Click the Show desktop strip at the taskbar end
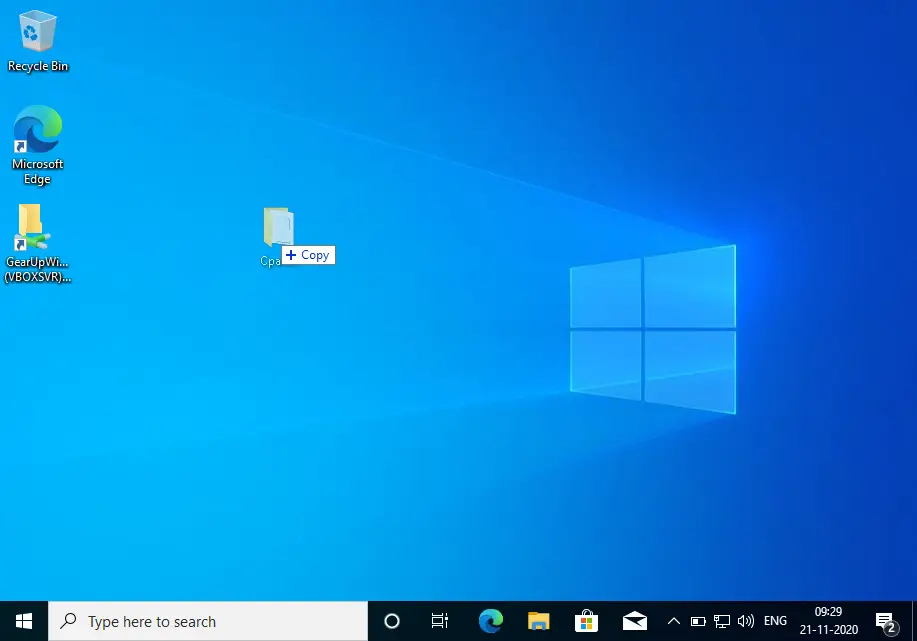Screen dimensions: 917x641 click(x=914, y=621)
